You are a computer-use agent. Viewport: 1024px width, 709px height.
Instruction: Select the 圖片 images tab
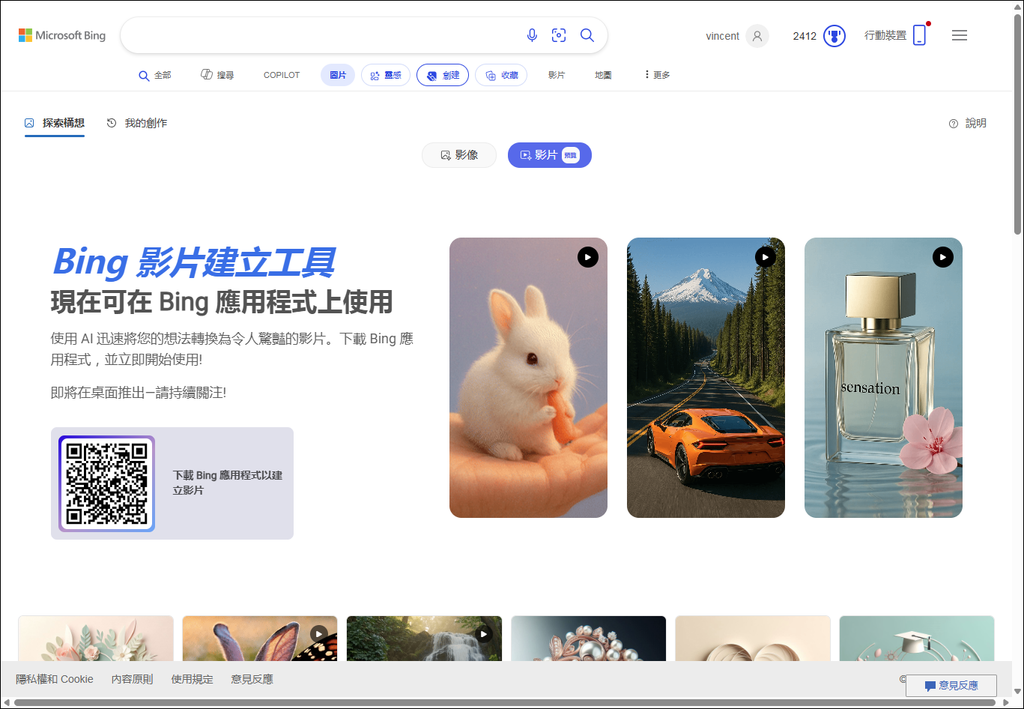pyautogui.click(x=338, y=75)
